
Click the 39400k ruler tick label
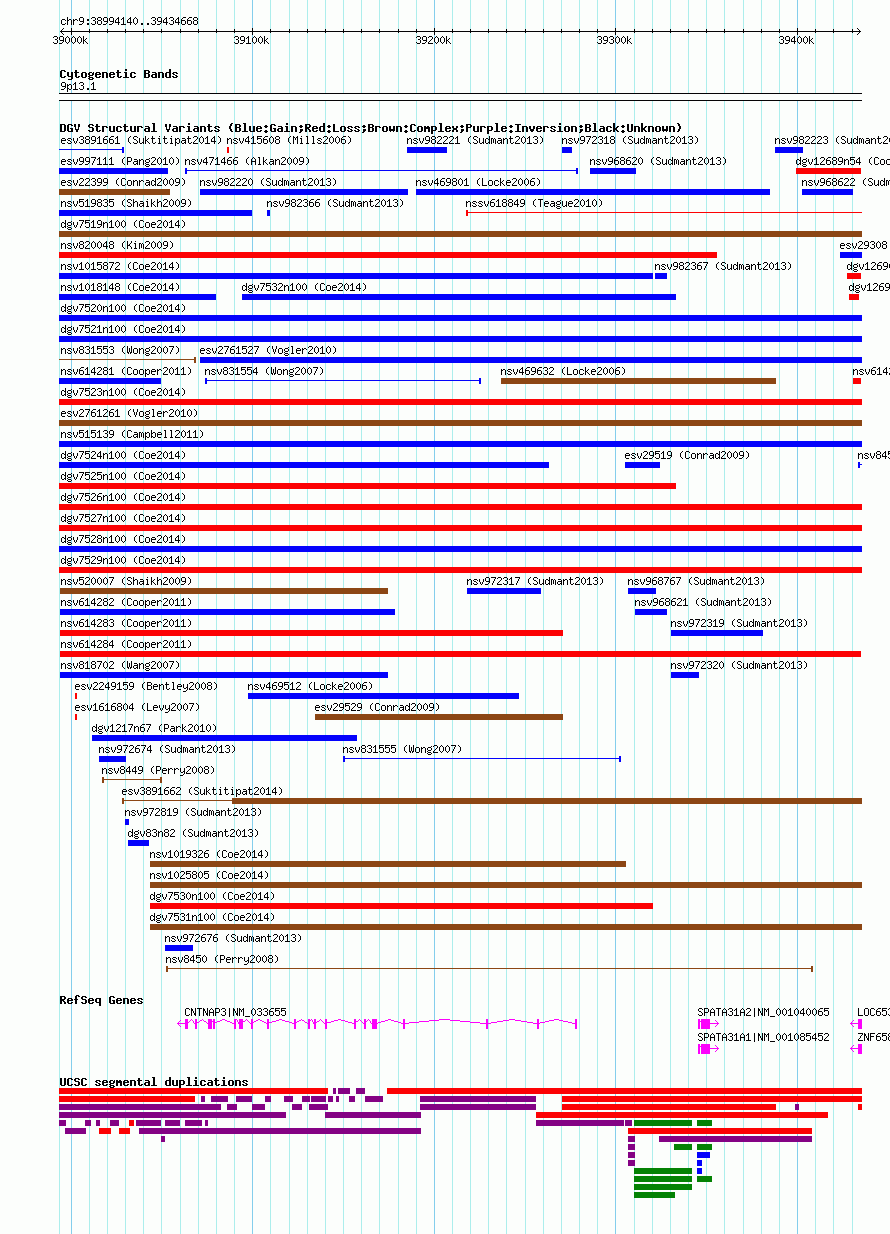(x=797, y=40)
